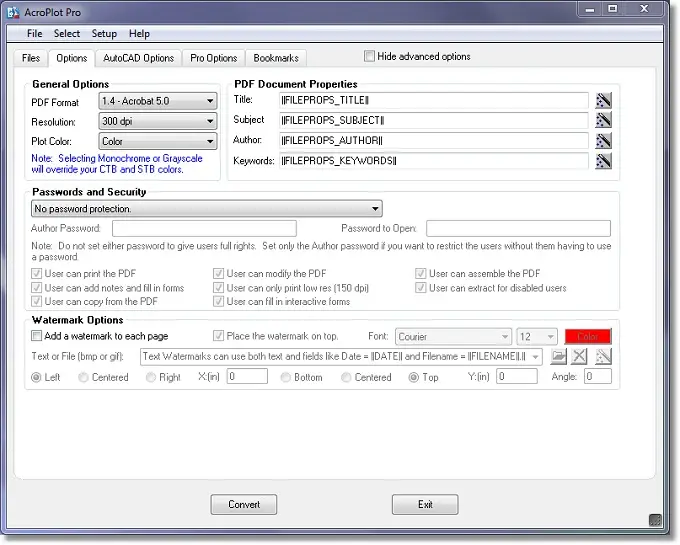Viewport: 680px width, 545px height.
Task: Switch to the Files tab
Action: click(31, 58)
